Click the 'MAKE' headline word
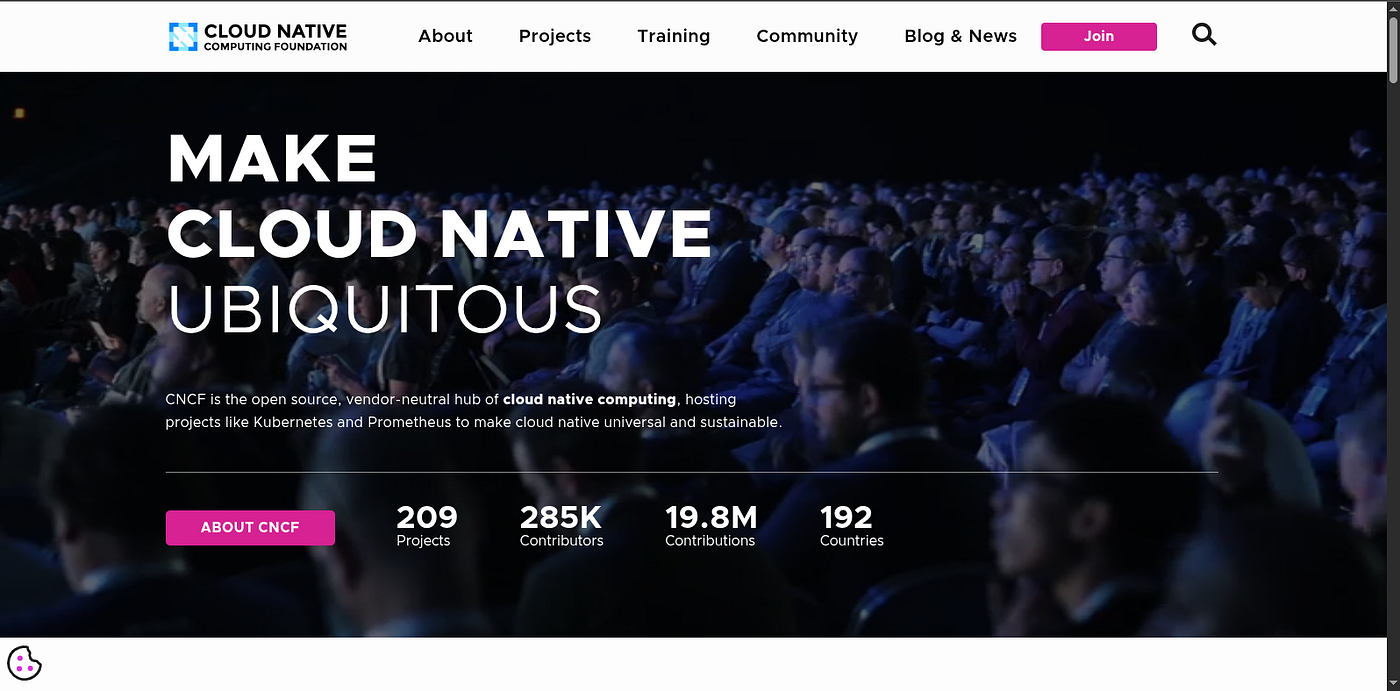This screenshot has width=1400, height=691. click(x=272, y=158)
